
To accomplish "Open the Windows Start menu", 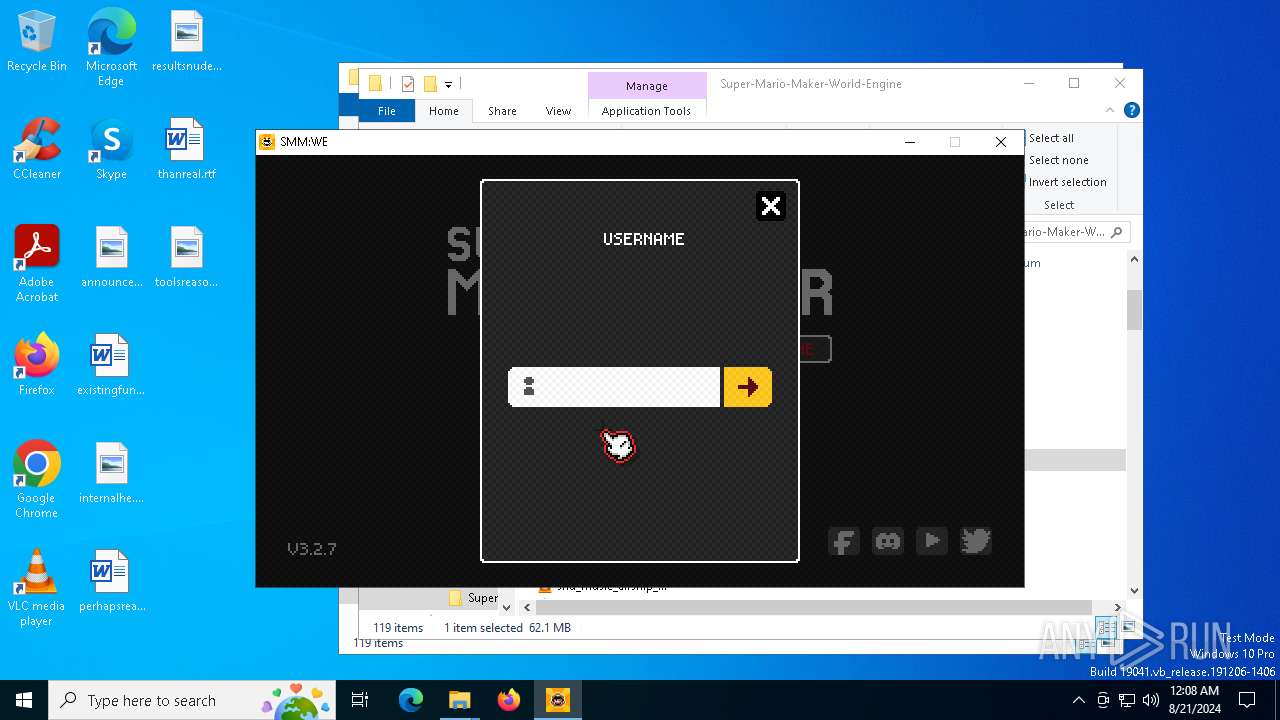I will pos(24,700).
